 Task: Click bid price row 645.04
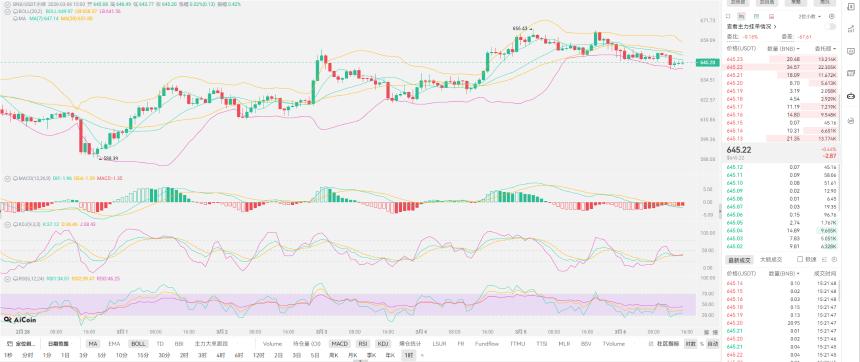tap(782, 231)
